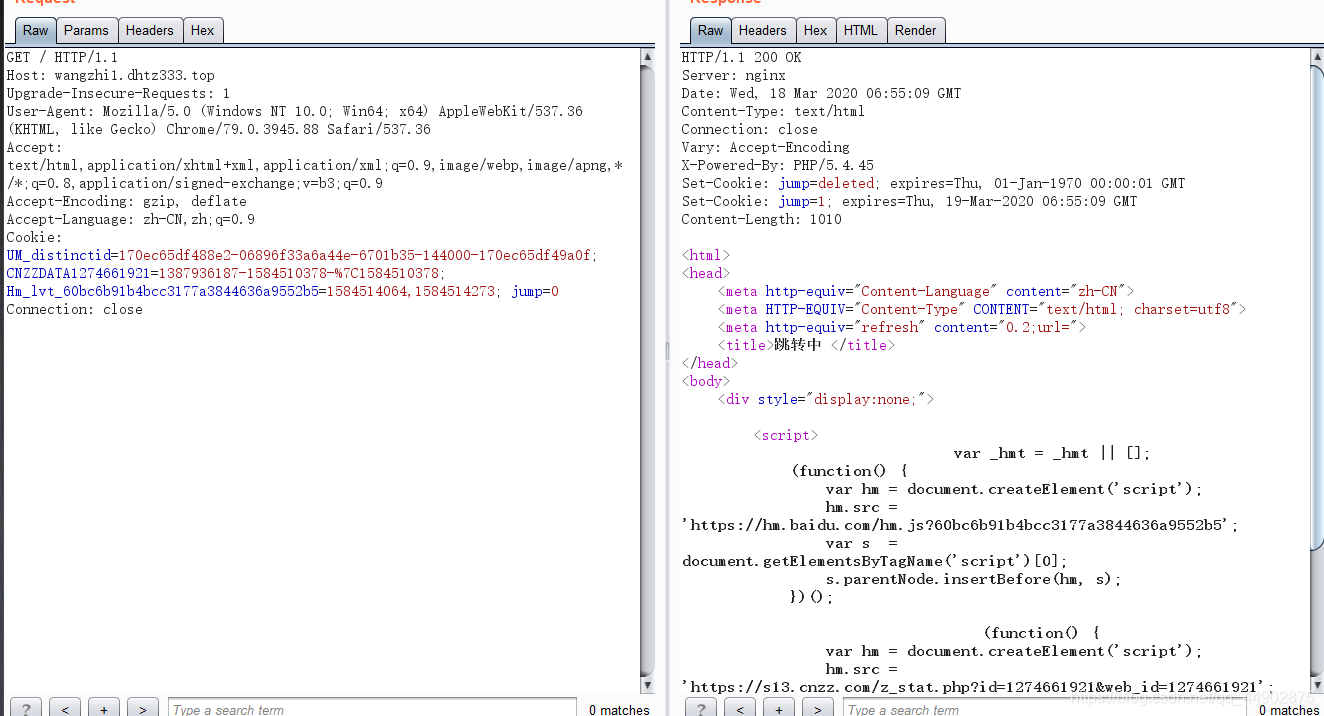
Task: Click the 'GET / HTTP/1.1' request line
Action: 62,57
